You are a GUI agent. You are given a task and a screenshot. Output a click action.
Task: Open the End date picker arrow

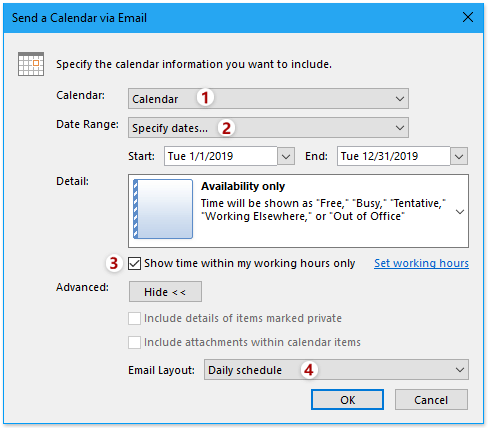click(x=459, y=156)
